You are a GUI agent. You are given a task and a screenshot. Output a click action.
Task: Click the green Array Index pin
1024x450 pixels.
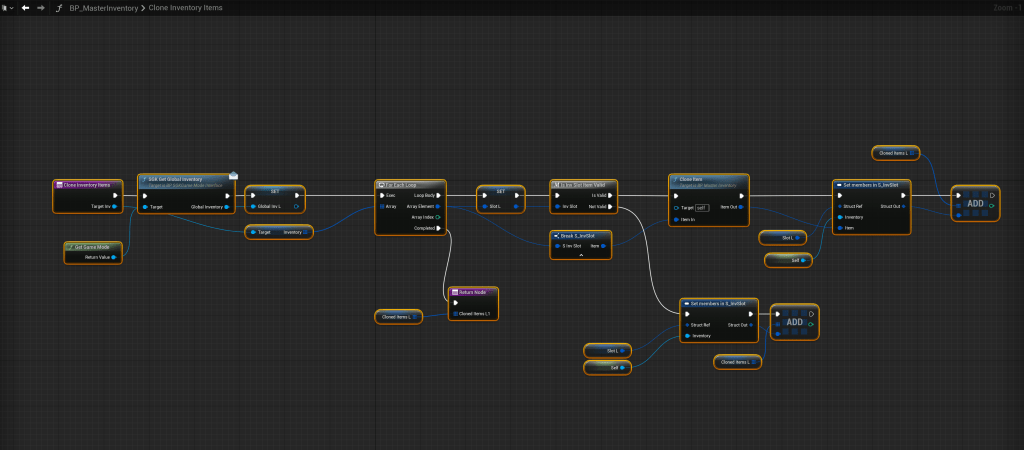pos(438,217)
